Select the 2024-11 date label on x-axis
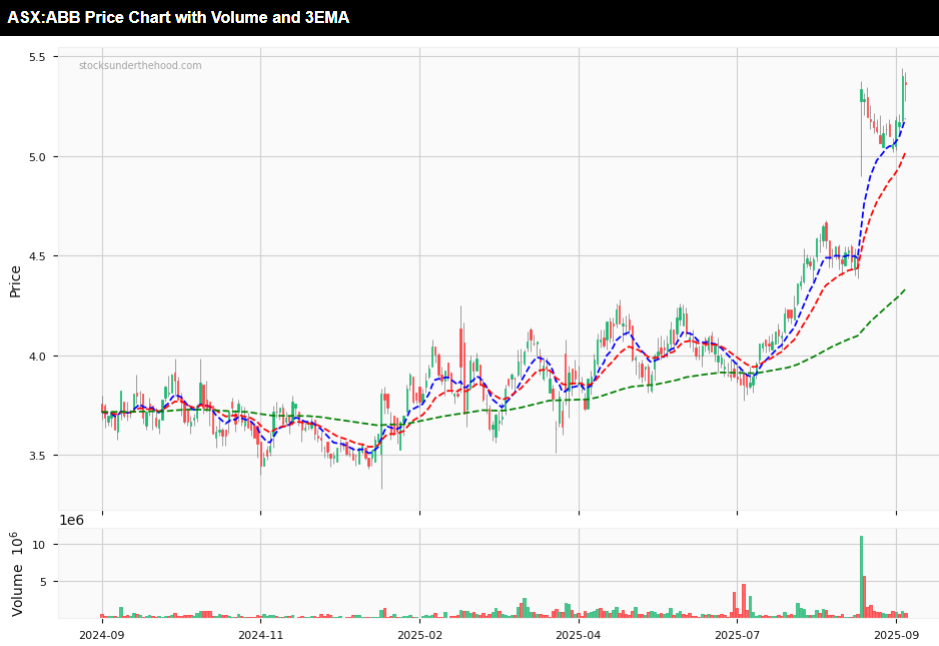This screenshot has height=646, width=939. click(x=260, y=634)
